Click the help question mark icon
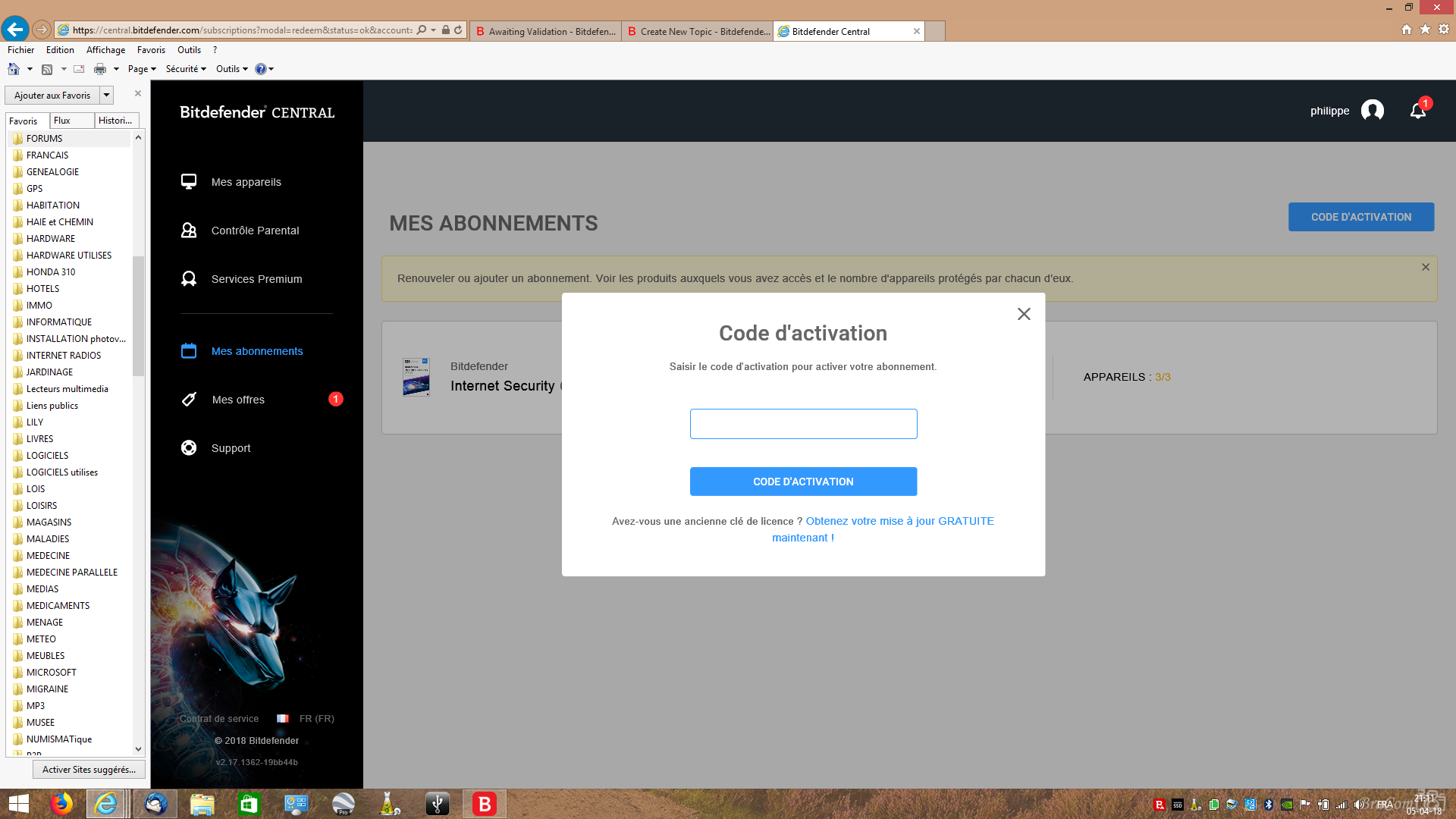 [x=260, y=69]
